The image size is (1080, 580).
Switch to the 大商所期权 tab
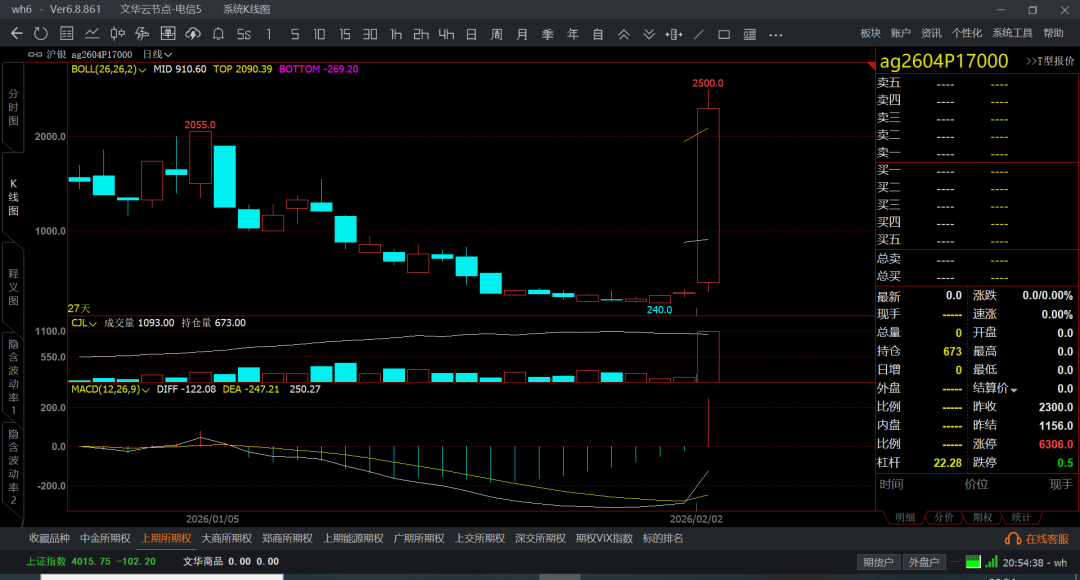225,538
